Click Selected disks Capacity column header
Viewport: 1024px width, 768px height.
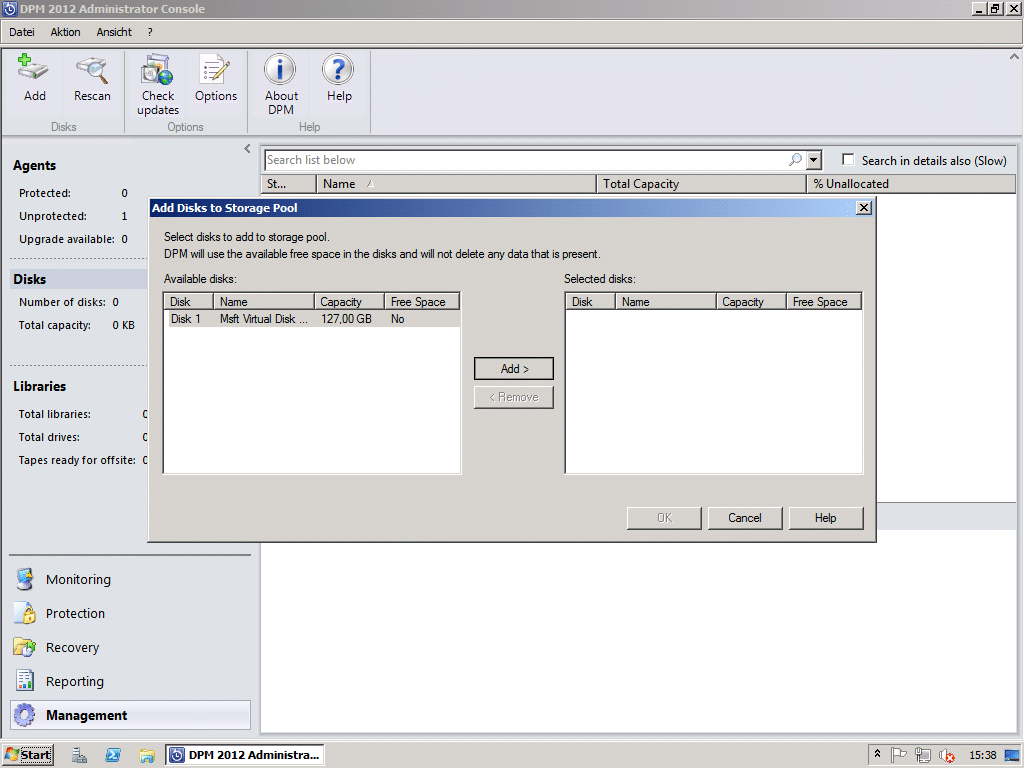pos(751,302)
